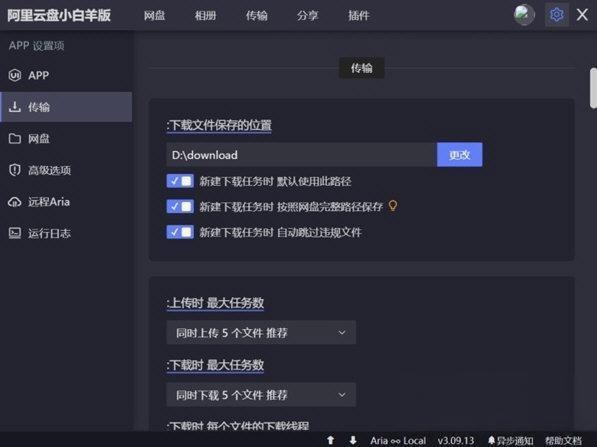Image resolution: width=597 pixels, height=447 pixels.
Task: Click the 网盘 folder icon in the sidebar
Action: [14, 138]
